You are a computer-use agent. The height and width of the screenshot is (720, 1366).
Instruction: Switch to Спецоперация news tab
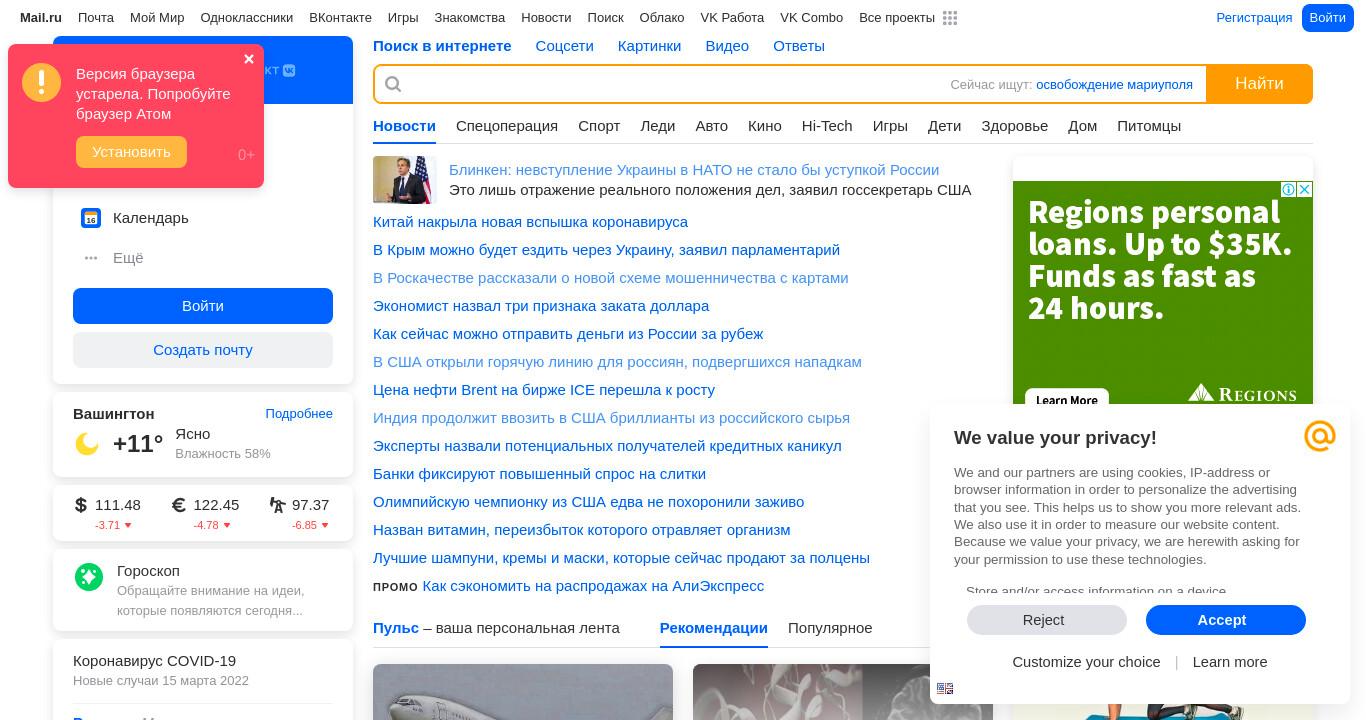507,126
